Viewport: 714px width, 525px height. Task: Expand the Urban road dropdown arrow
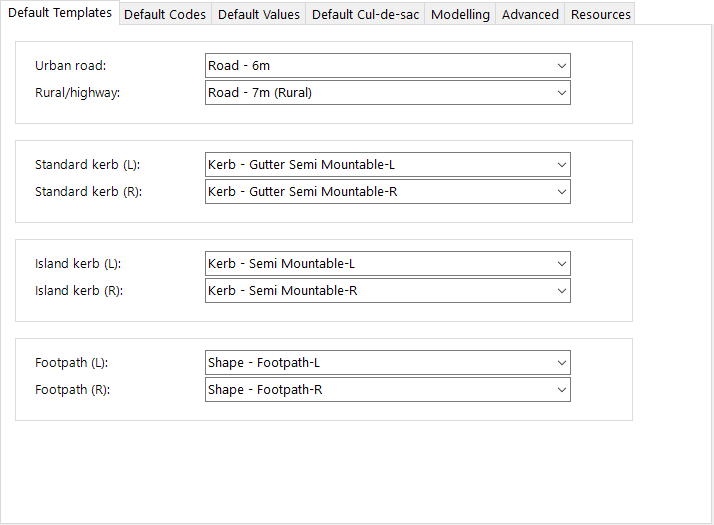tap(561, 66)
